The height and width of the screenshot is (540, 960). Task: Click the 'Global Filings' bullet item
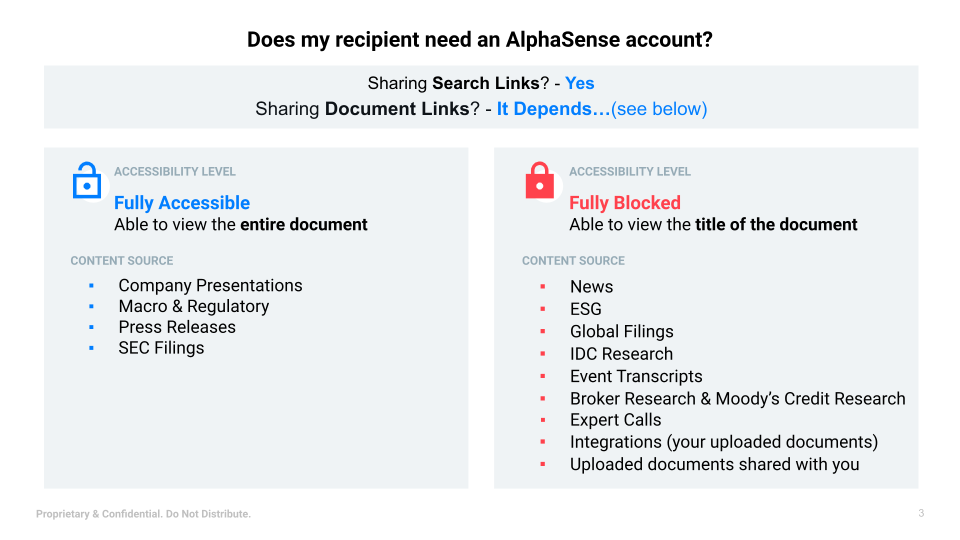[621, 331]
